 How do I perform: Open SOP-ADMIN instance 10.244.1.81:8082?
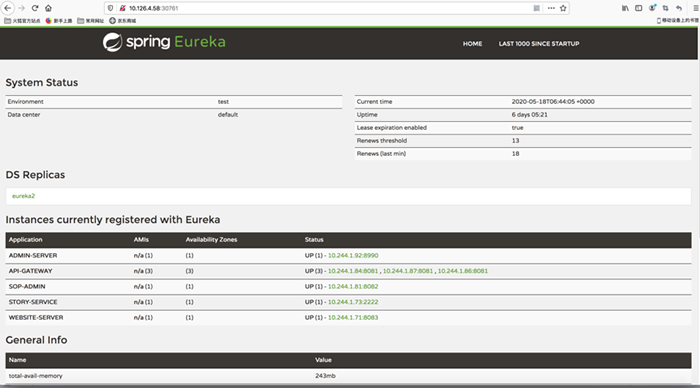pos(353,287)
